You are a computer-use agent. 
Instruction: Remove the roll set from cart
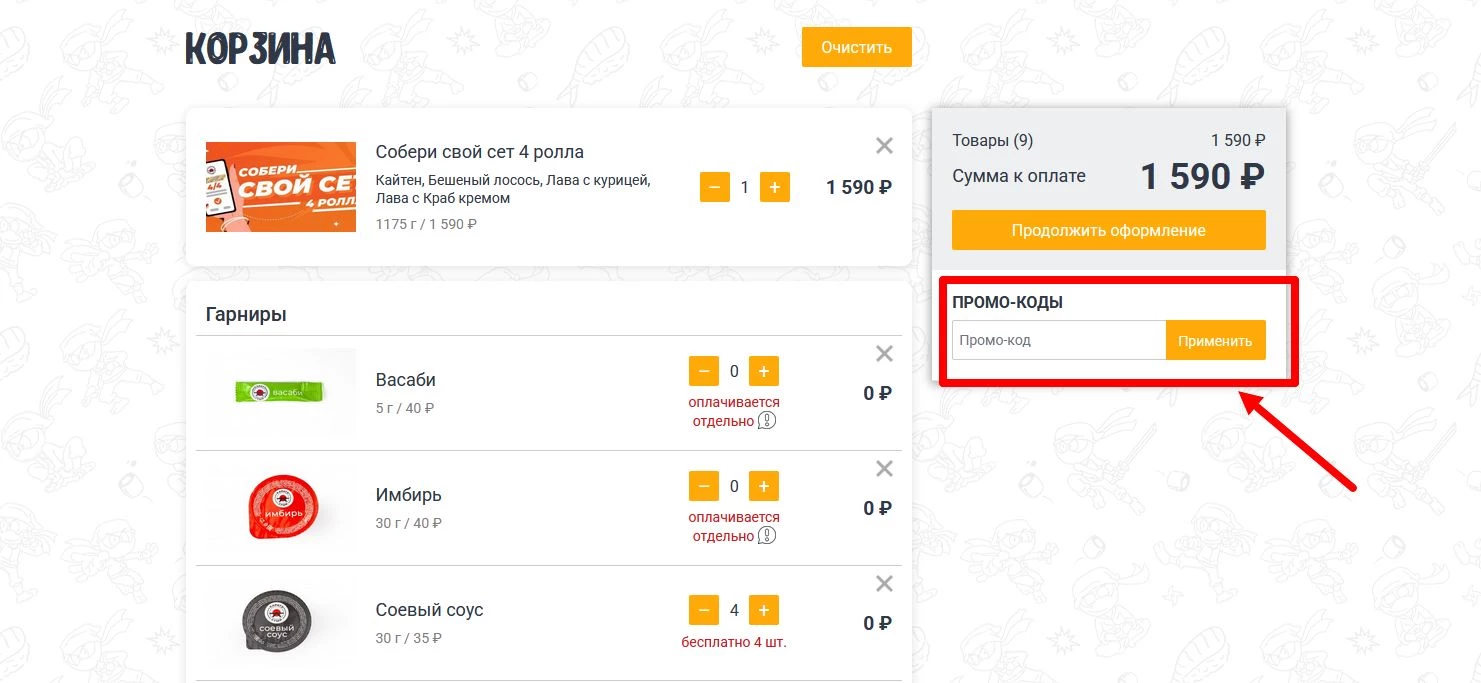point(884,146)
